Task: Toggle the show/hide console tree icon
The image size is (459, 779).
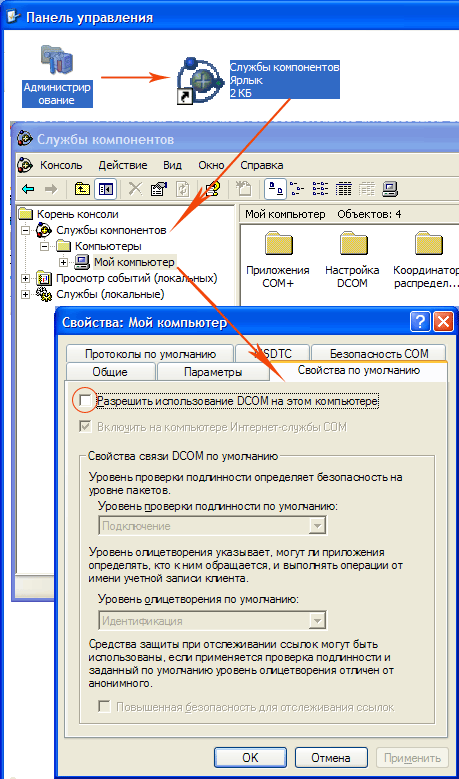Action: (x=105, y=189)
